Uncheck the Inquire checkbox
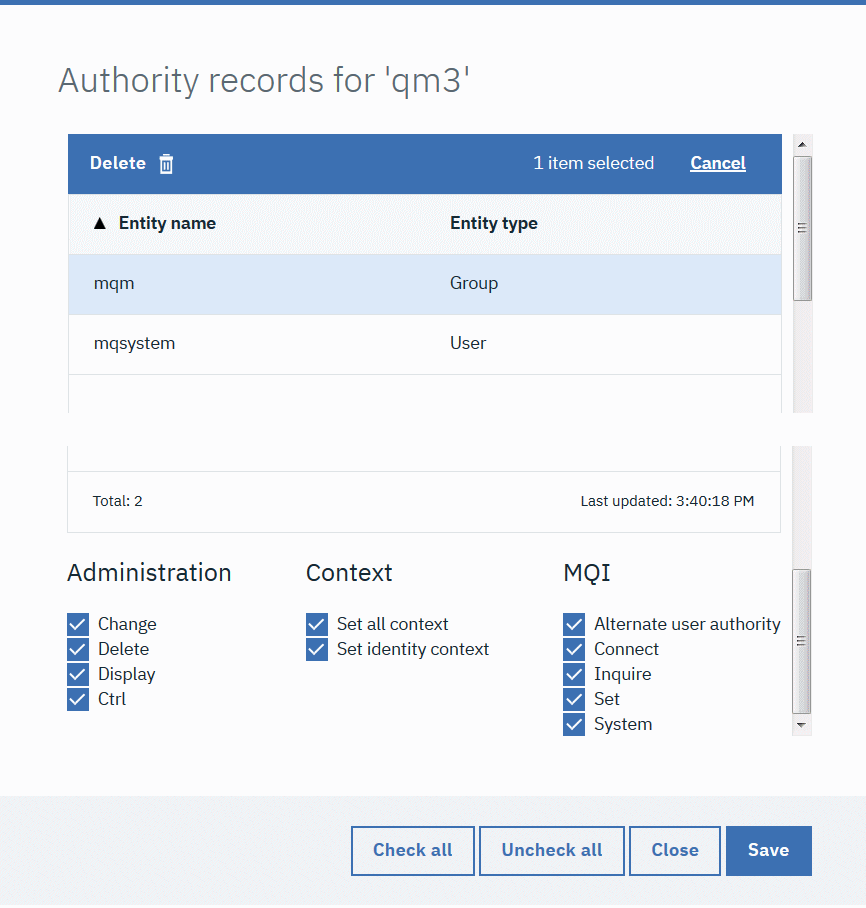866x908 pixels. pos(574,674)
